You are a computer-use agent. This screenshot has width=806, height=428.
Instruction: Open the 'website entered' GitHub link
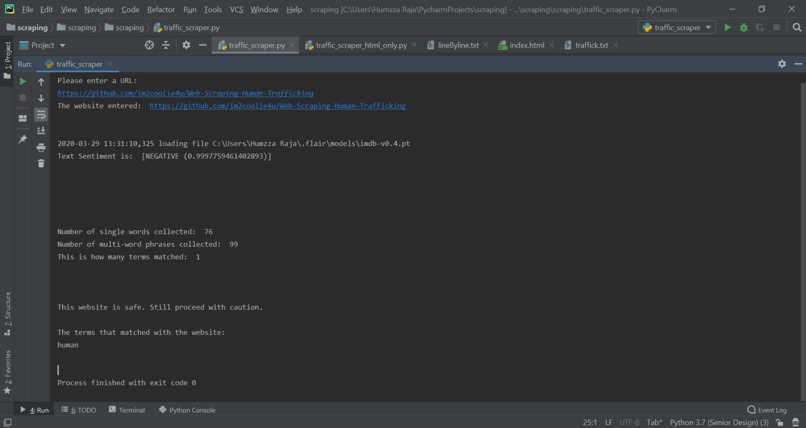coord(278,106)
